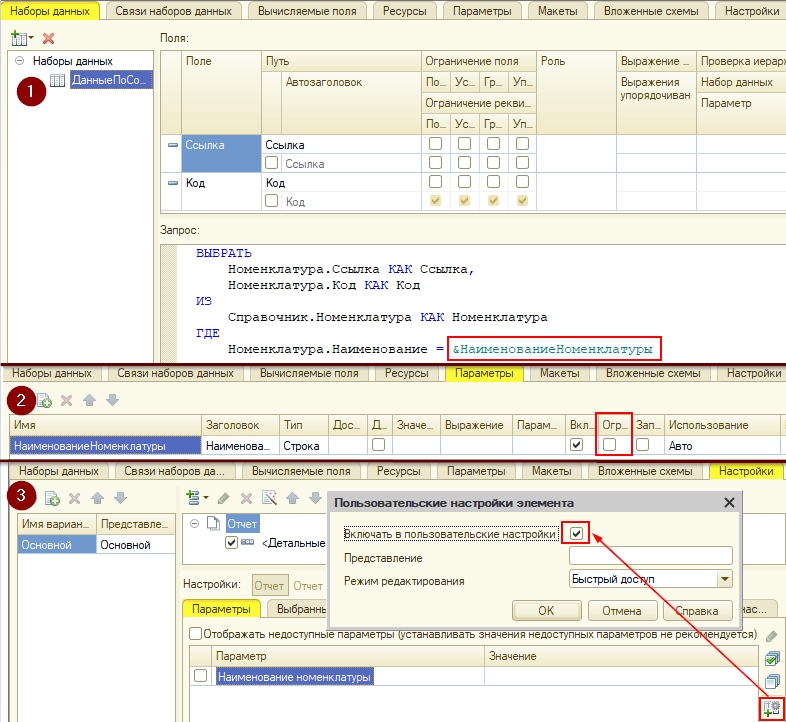Screen dimensions: 786x722
Task: Click move up arrow above Имя вариан... list
Action: [x=98, y=498]
